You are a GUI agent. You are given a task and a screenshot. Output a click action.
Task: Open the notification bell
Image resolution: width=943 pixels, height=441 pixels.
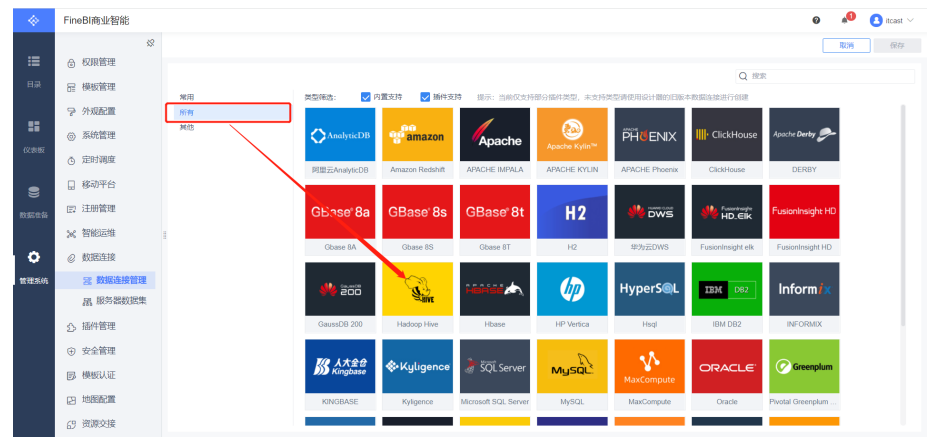click(844, 20)
